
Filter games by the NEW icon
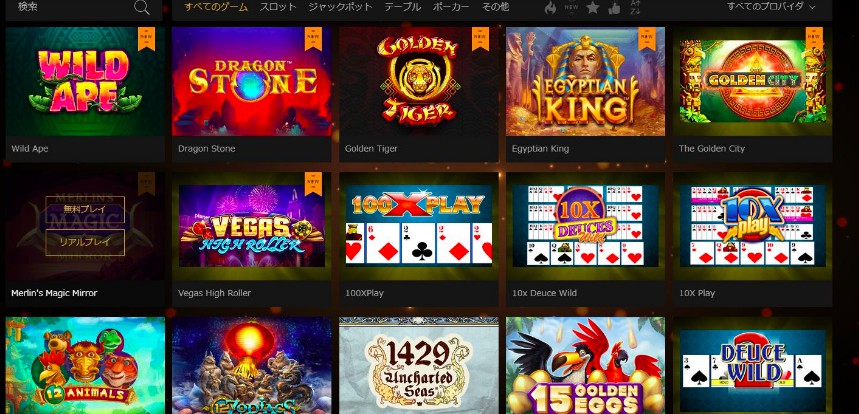coord(571,7)
